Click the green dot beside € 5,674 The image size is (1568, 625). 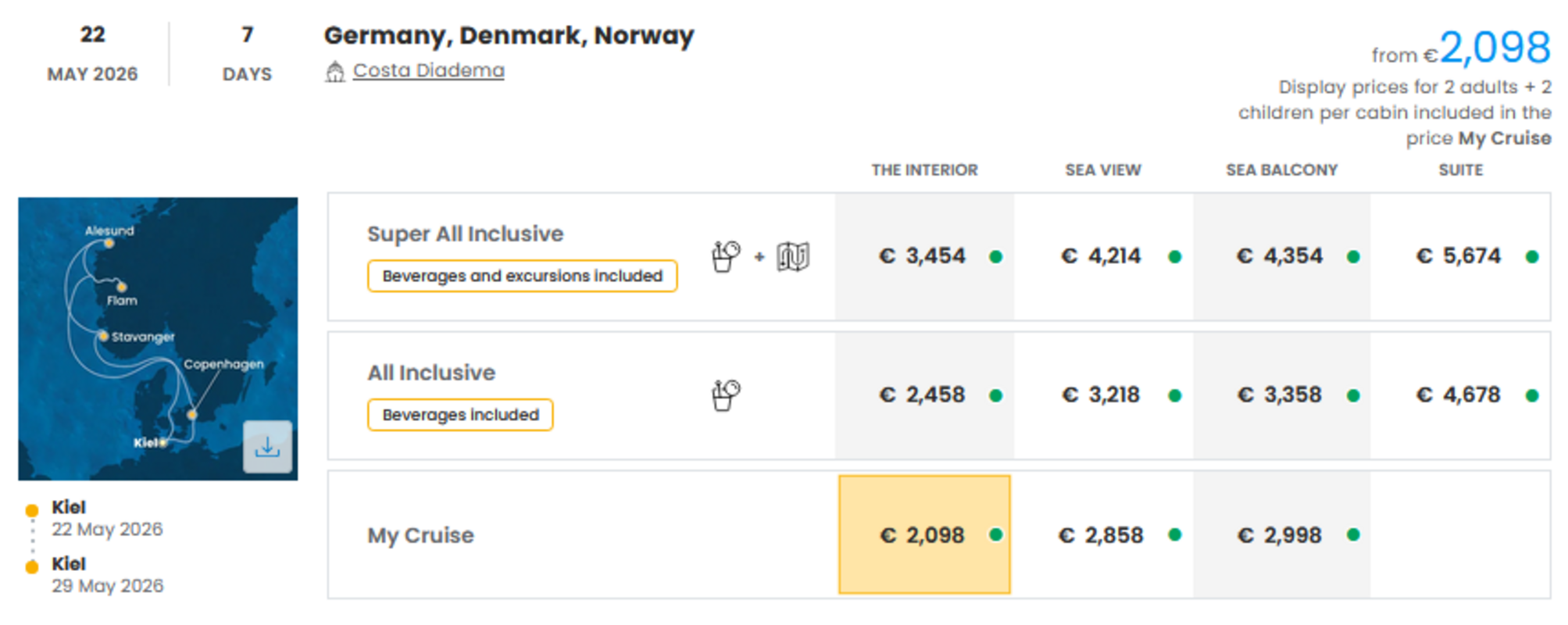click(x=1531, y=257)
